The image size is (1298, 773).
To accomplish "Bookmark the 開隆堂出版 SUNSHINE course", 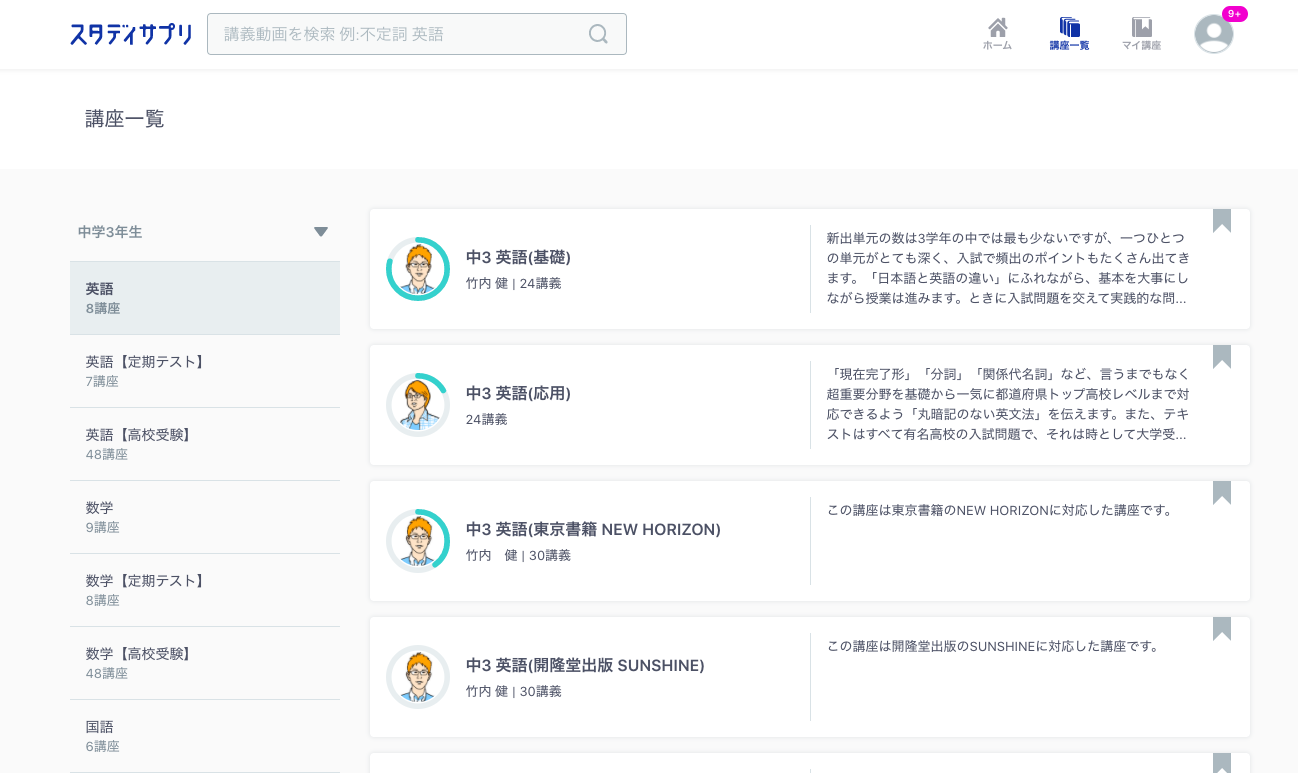I will tap(1222, 629).
